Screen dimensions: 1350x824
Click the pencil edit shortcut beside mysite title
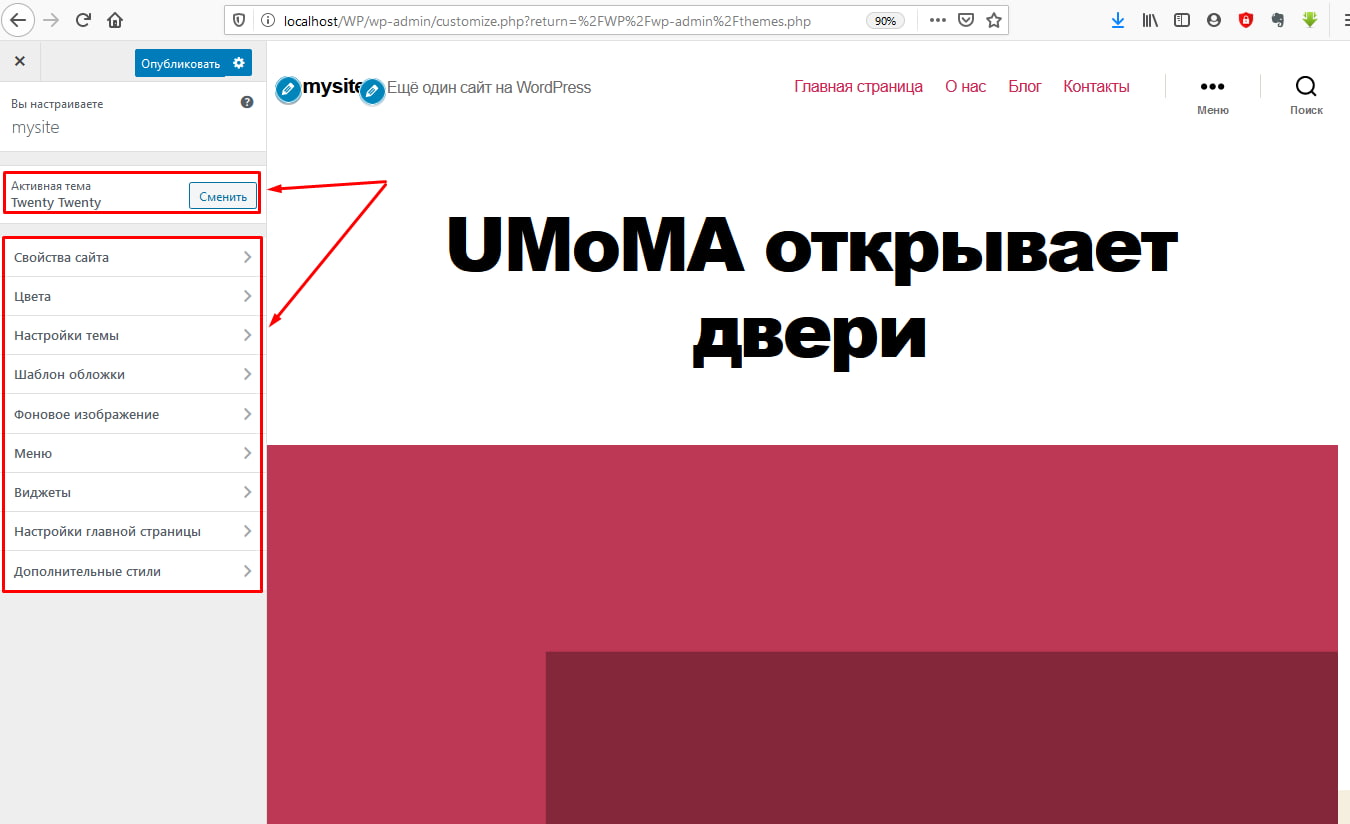tap(288, 90)
